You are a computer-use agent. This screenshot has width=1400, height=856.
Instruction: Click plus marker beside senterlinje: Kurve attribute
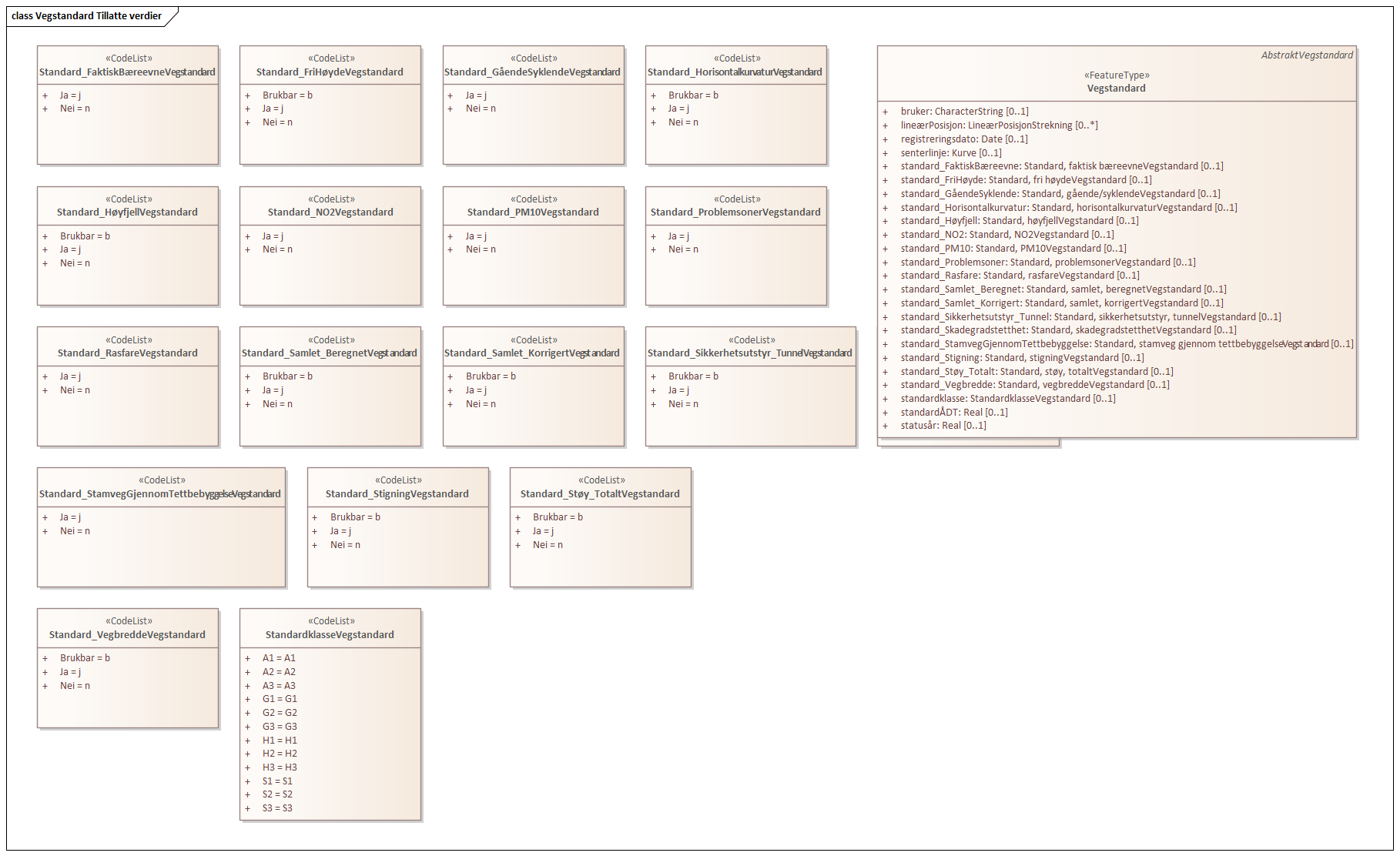[885, 153]
